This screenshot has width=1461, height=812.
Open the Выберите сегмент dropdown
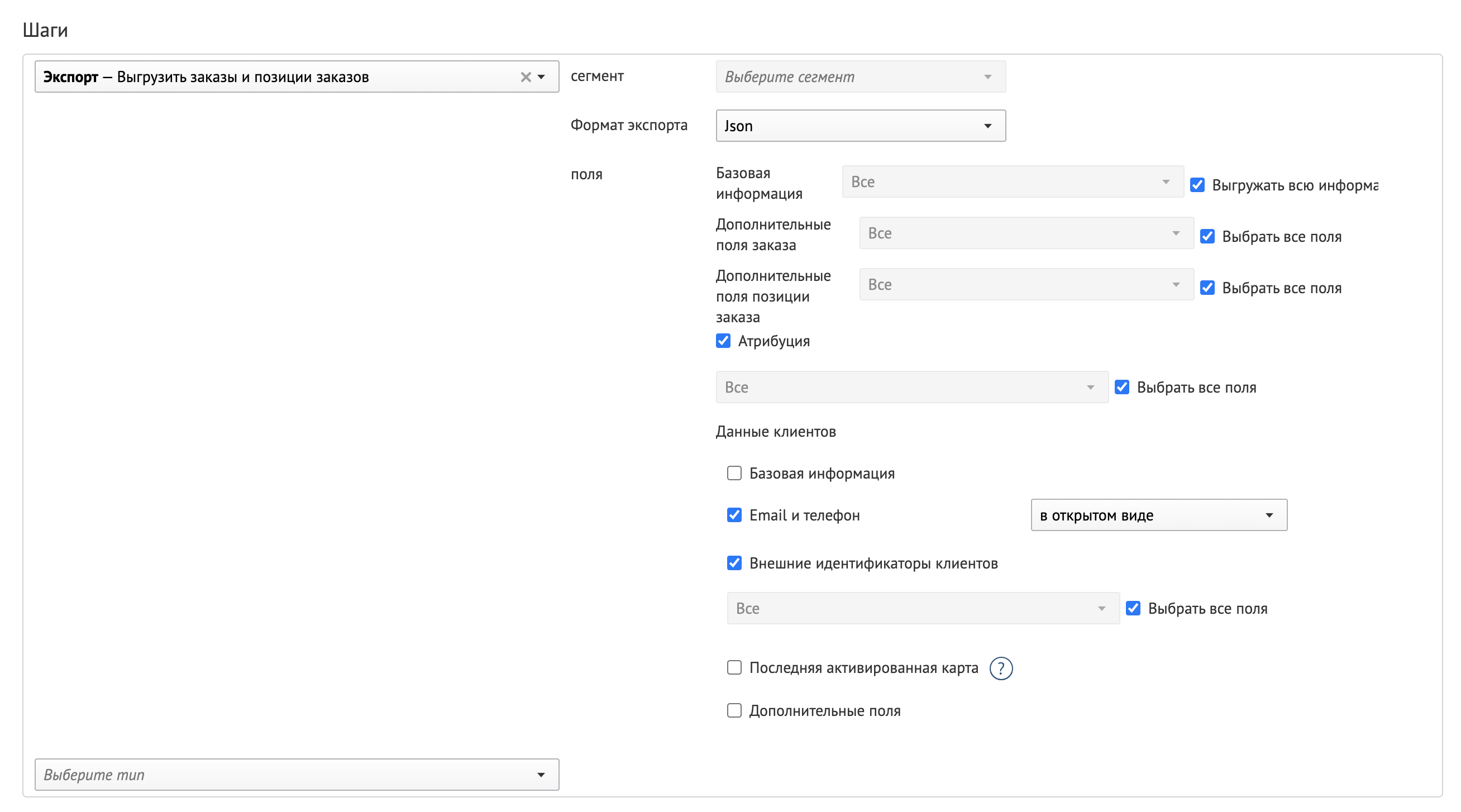861,77
